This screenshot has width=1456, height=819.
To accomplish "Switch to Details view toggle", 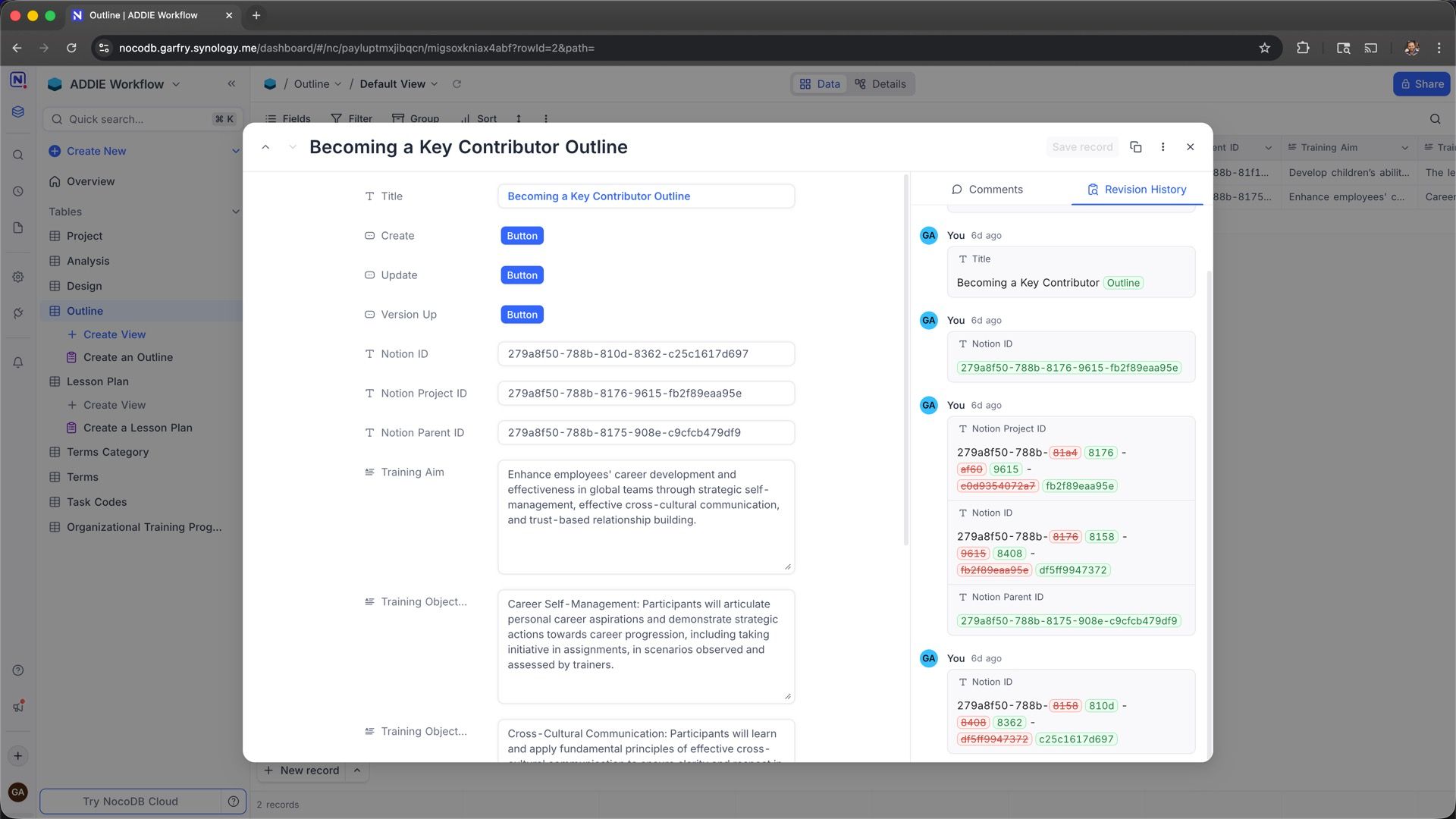I will (880, 84).
